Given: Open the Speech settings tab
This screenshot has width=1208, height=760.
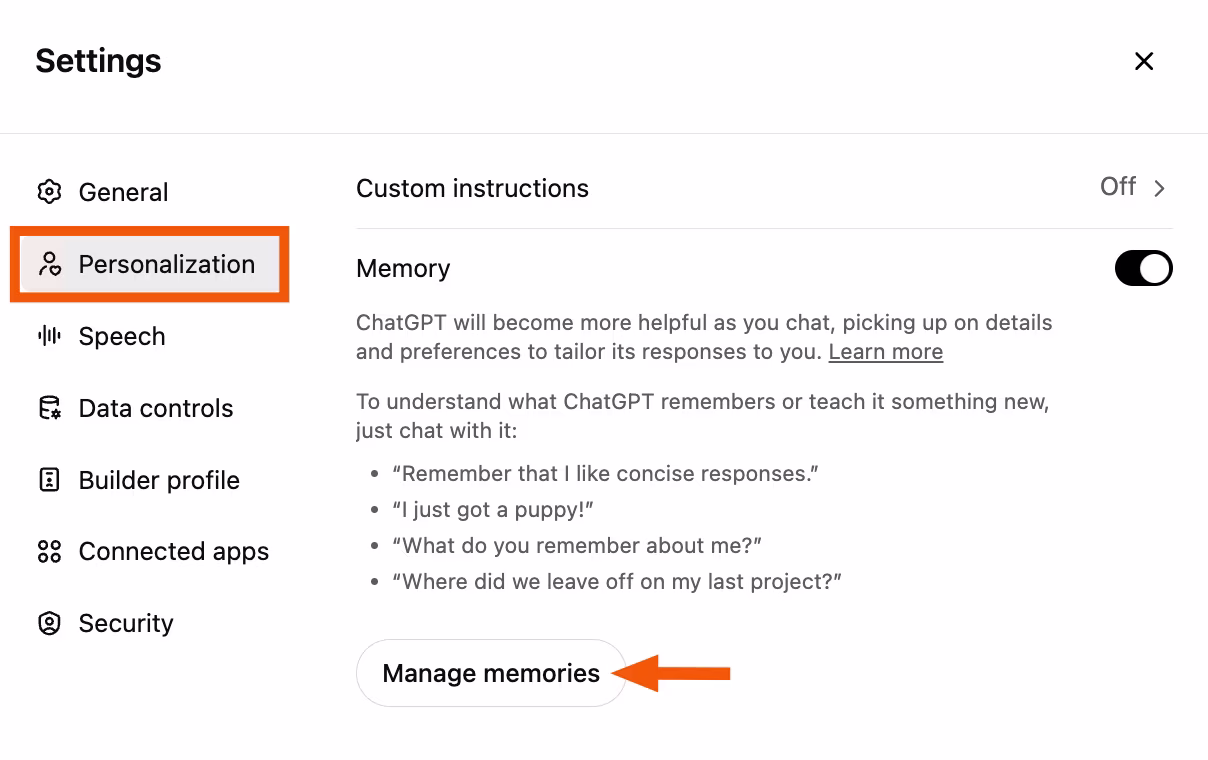Looking at the screenshot, I should tap(122, 336).
